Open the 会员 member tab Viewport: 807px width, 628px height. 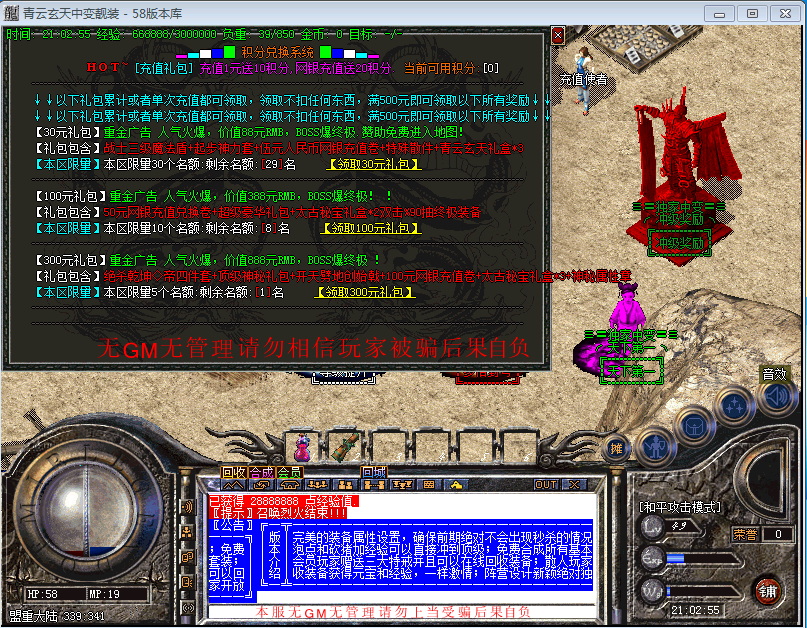(x=289, y=473)
